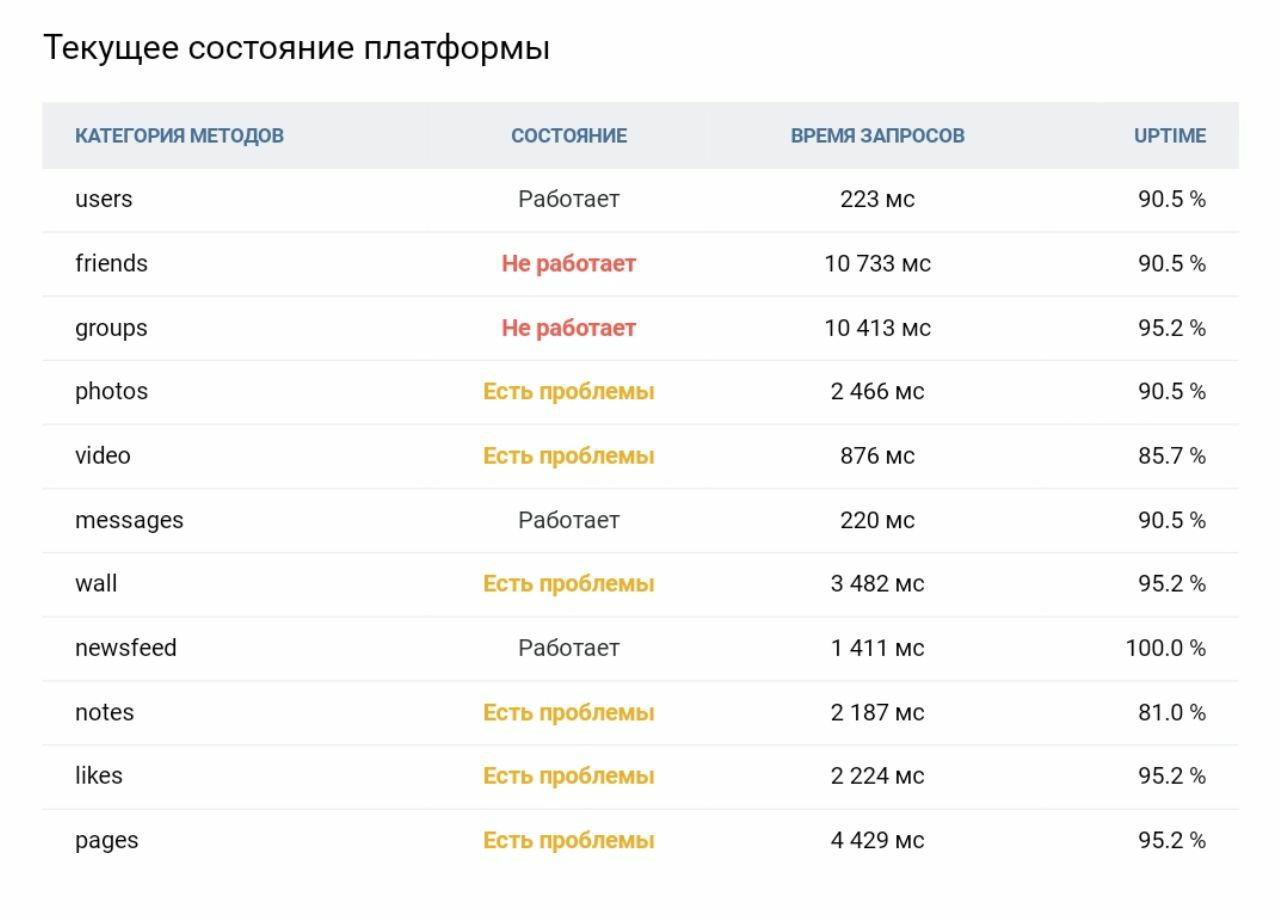Open the photos method category
The image size is (1280, 918).
111,392
